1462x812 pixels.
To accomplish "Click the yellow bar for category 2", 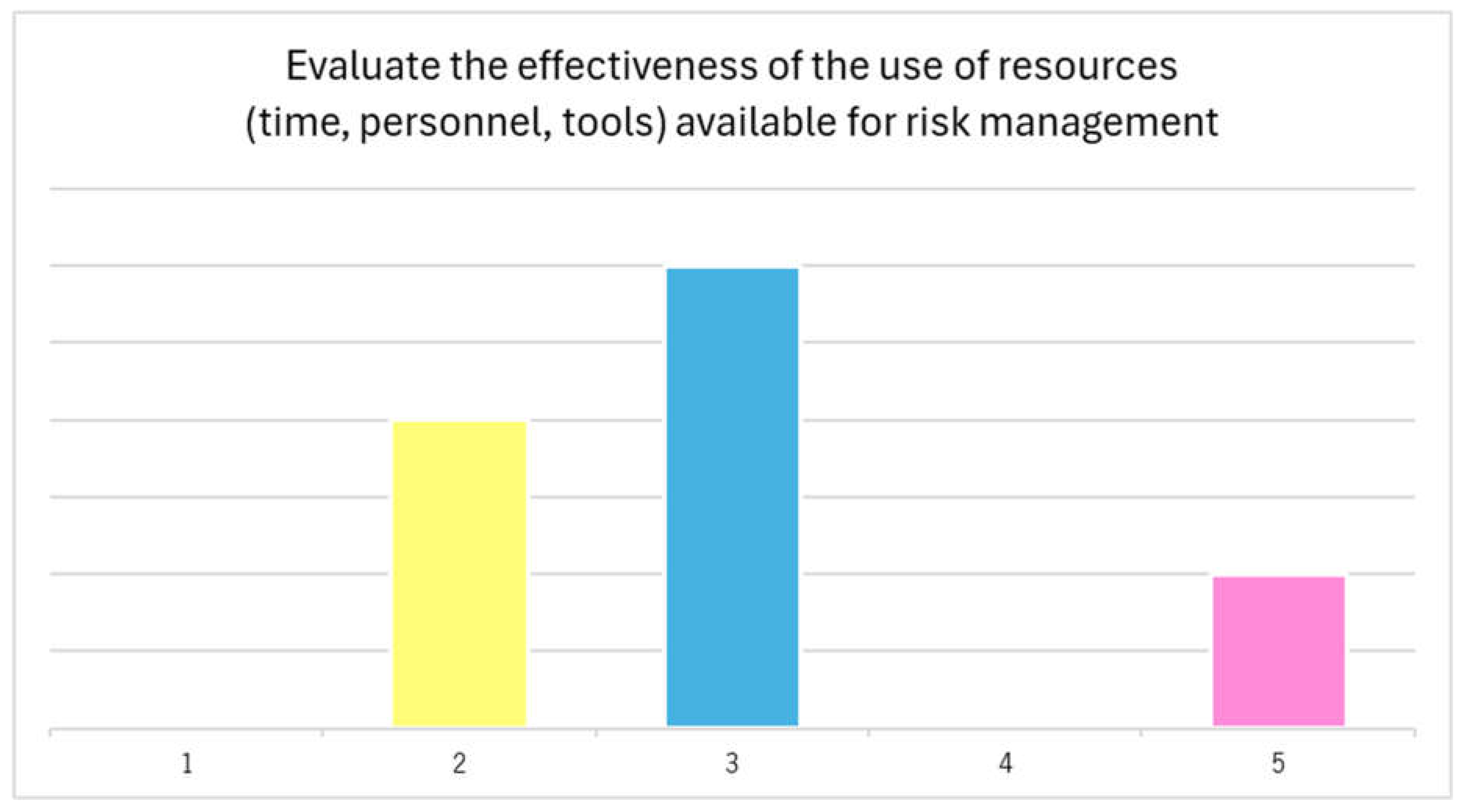I will [460, 573].
